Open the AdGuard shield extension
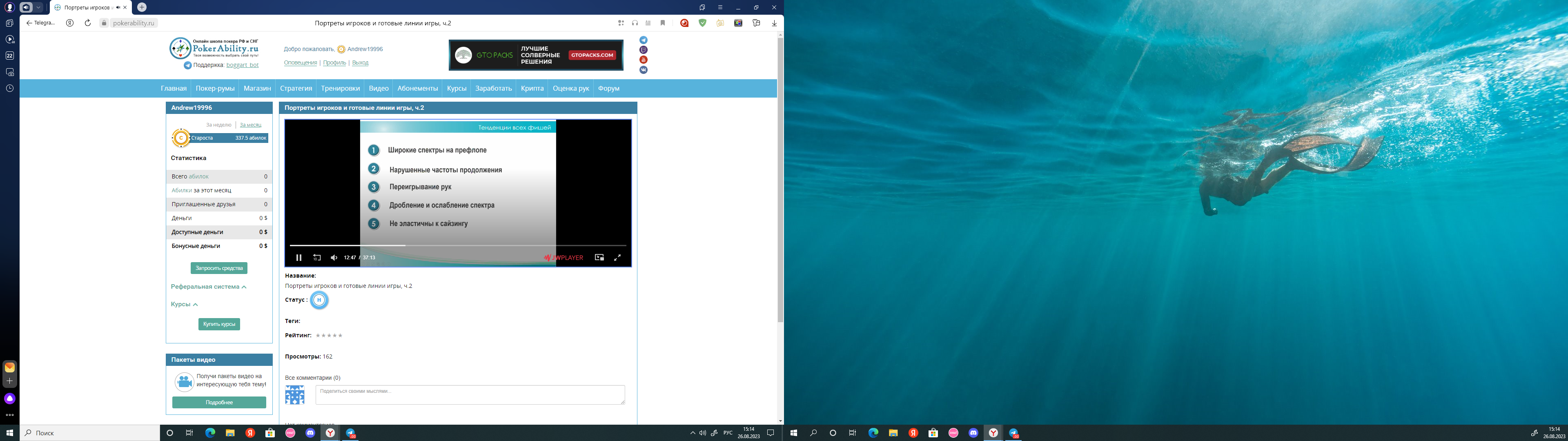 (x=702, y=23)
